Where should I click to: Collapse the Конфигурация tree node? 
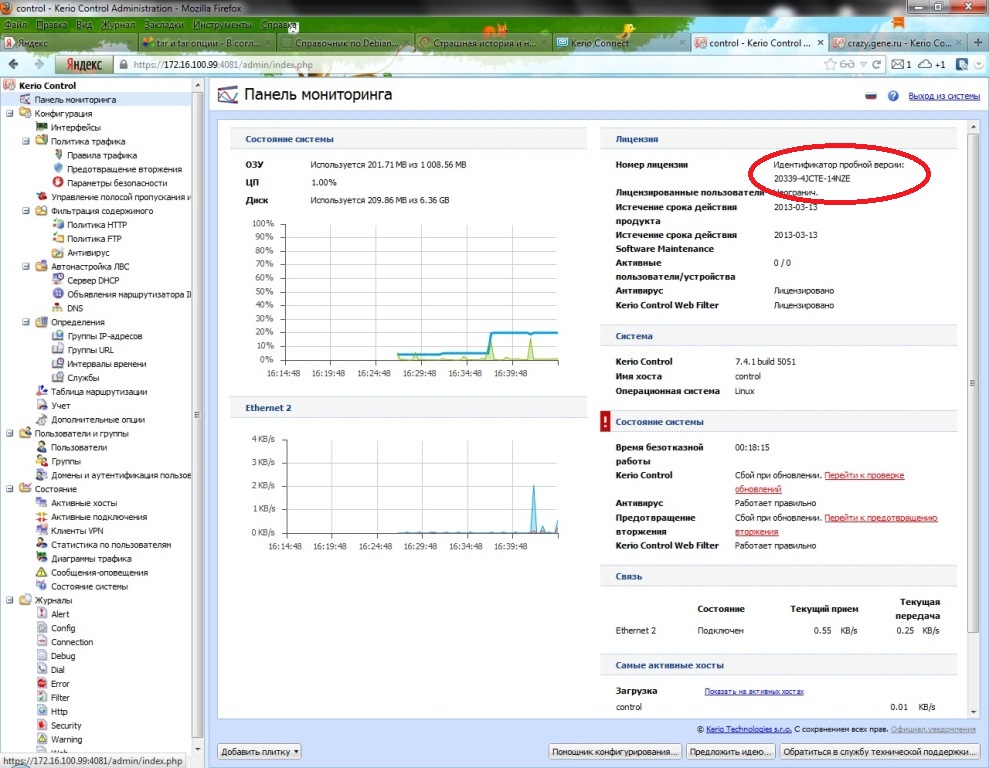tap(10, 114)
